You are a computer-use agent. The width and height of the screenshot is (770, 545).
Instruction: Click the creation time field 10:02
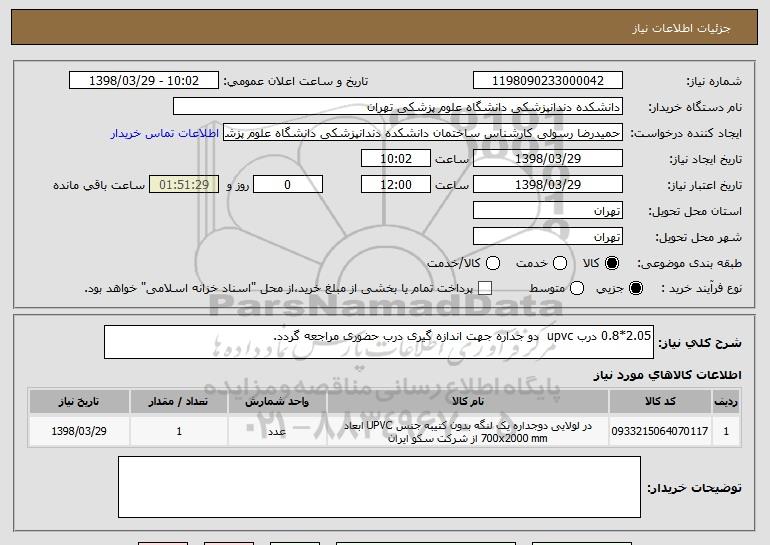(x=396, y=159)
